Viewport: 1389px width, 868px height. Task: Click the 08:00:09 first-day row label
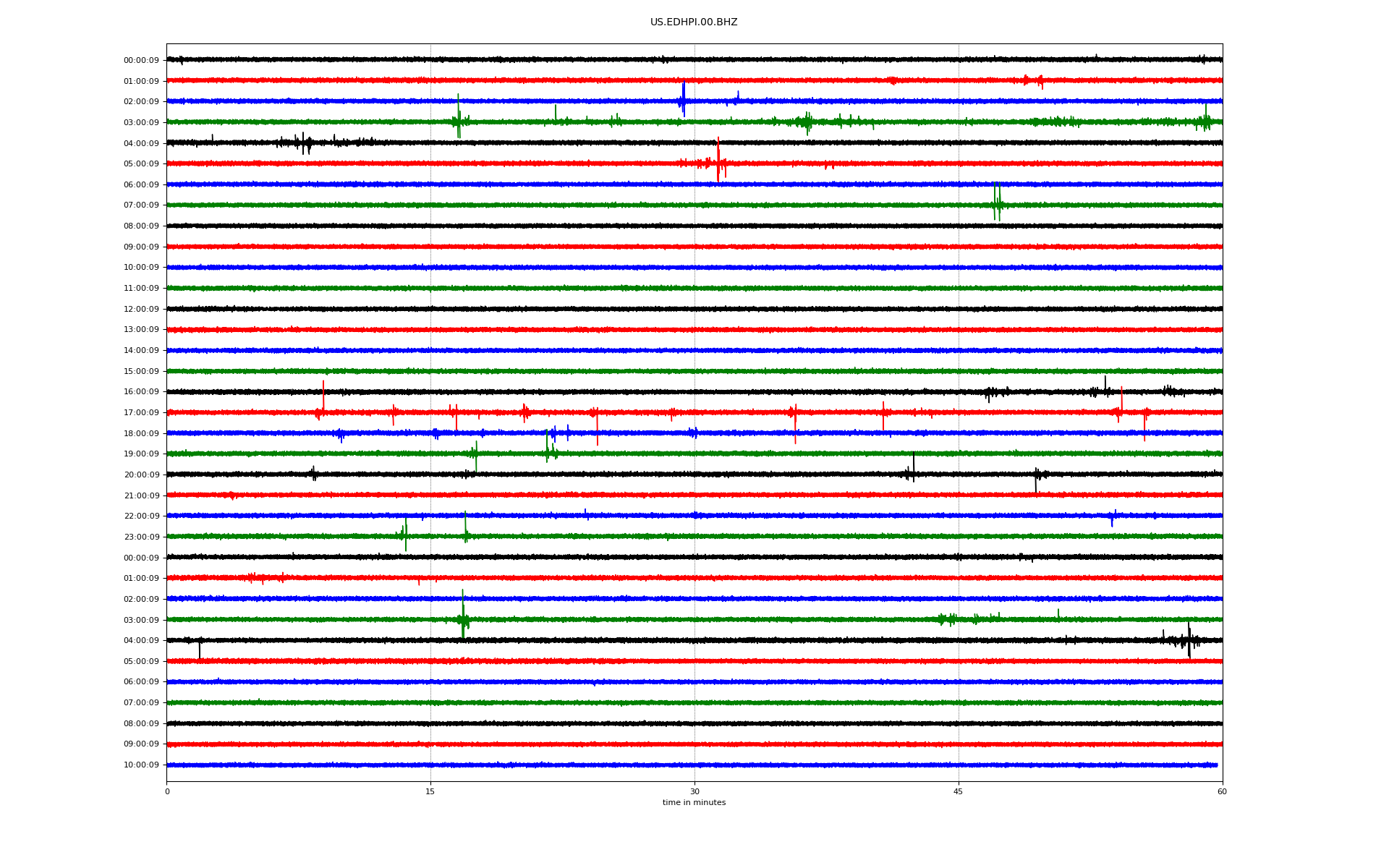click(141, 226)
